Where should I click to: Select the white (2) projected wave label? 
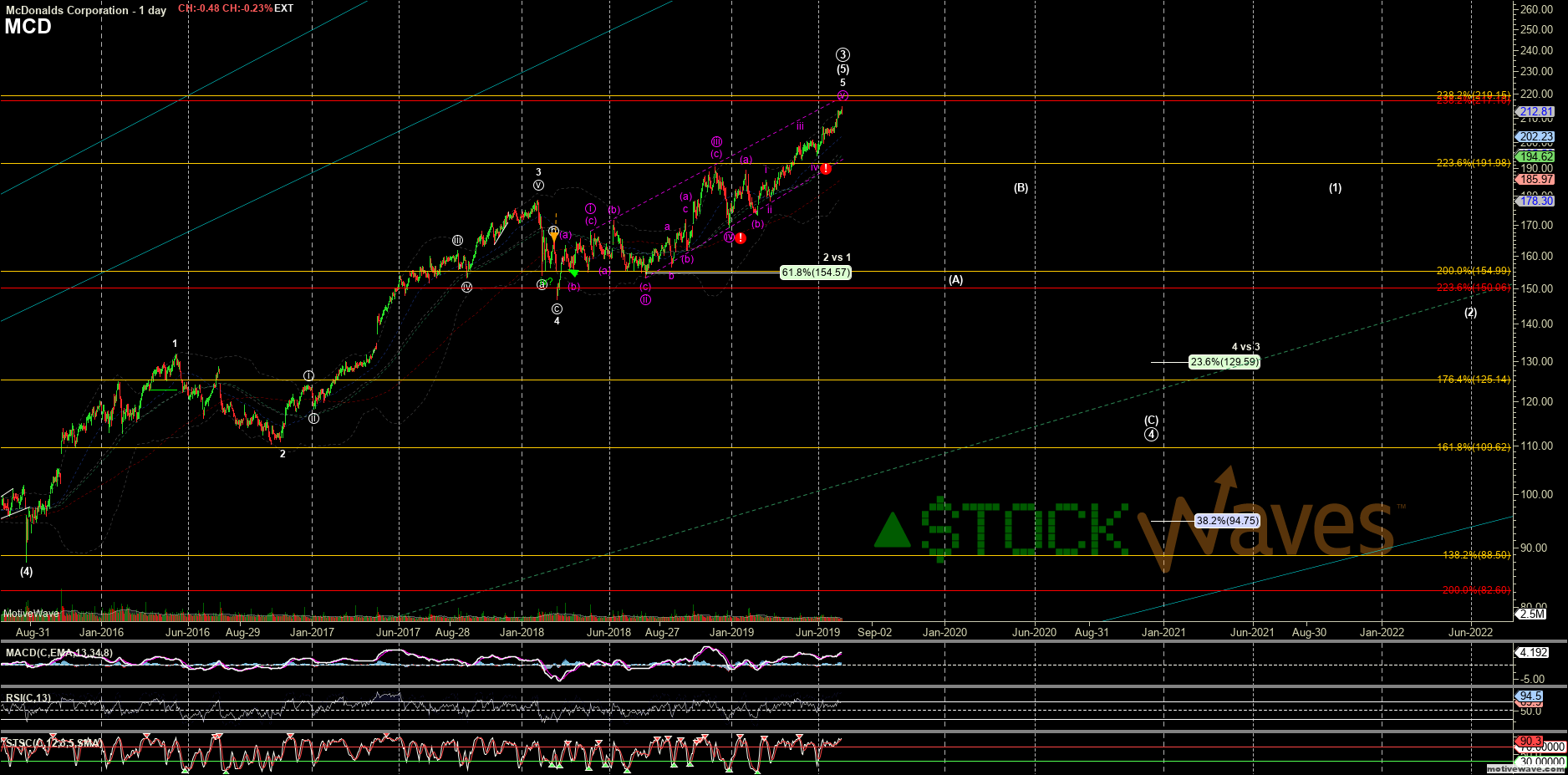coord(1470,313)
